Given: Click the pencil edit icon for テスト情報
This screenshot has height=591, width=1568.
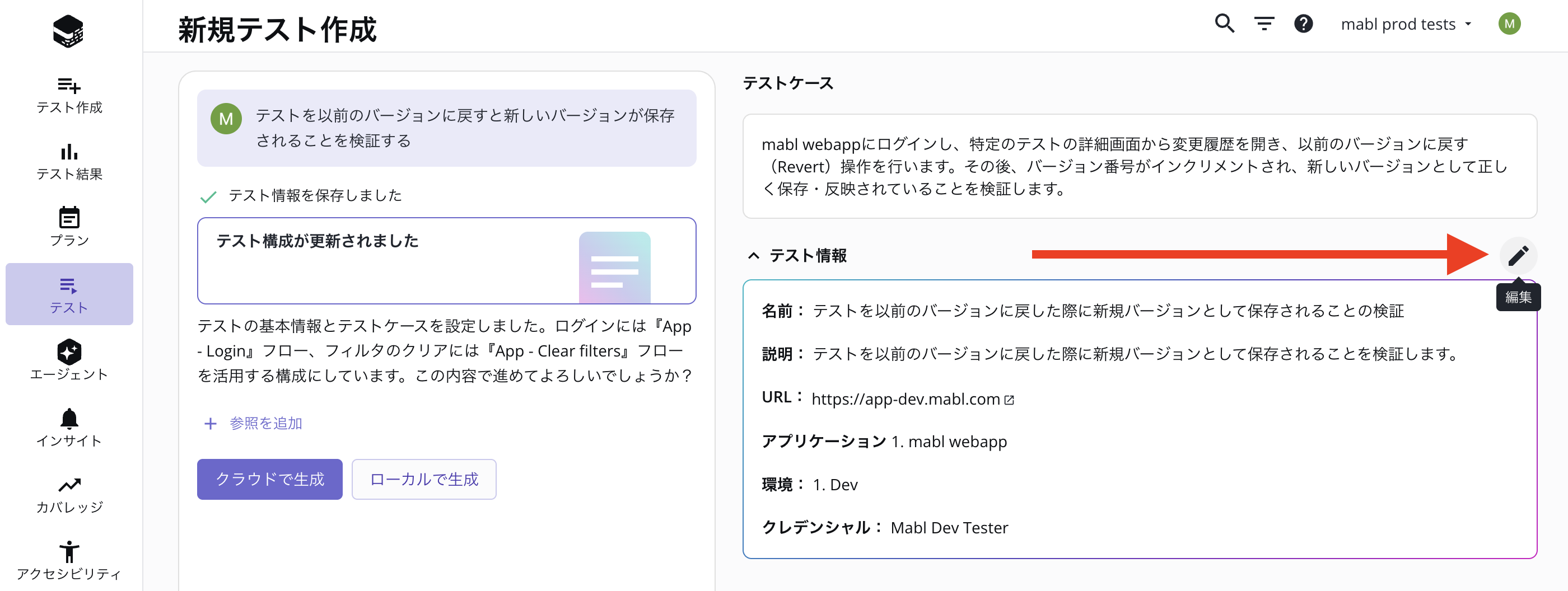Looking at the screenshot, I should pos(1518,255).
